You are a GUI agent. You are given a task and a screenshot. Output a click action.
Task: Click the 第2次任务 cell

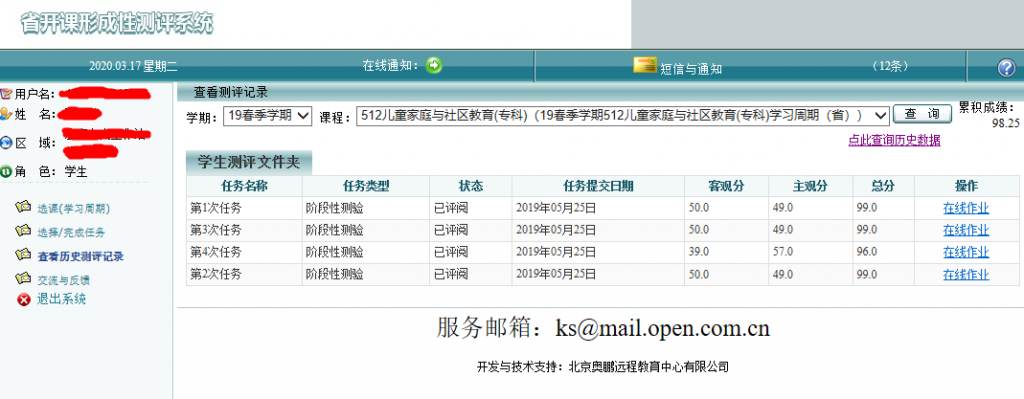(244, 275)
